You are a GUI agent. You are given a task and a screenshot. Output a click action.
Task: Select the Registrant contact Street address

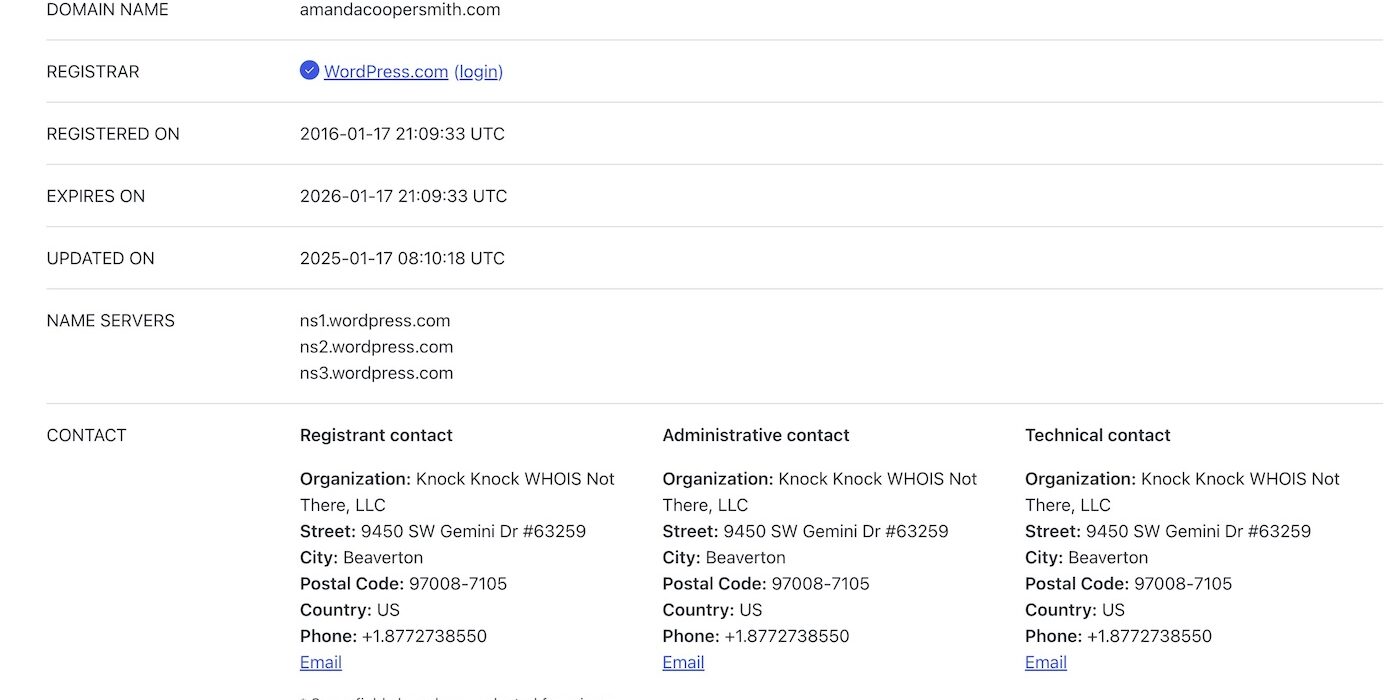[443, 531]
